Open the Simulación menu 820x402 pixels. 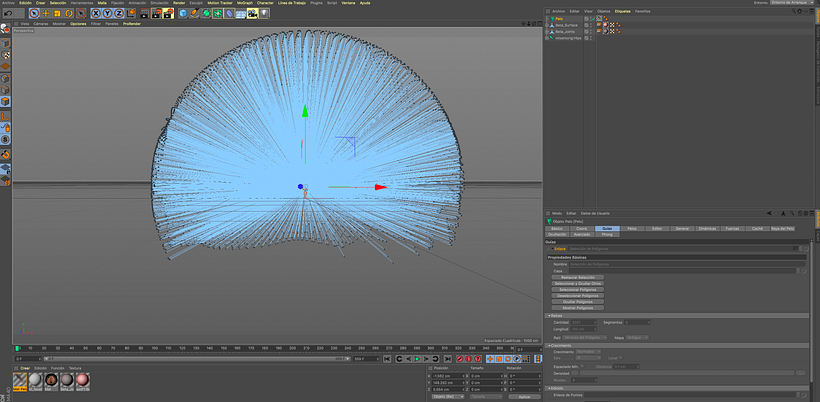(x=160, y=3)
